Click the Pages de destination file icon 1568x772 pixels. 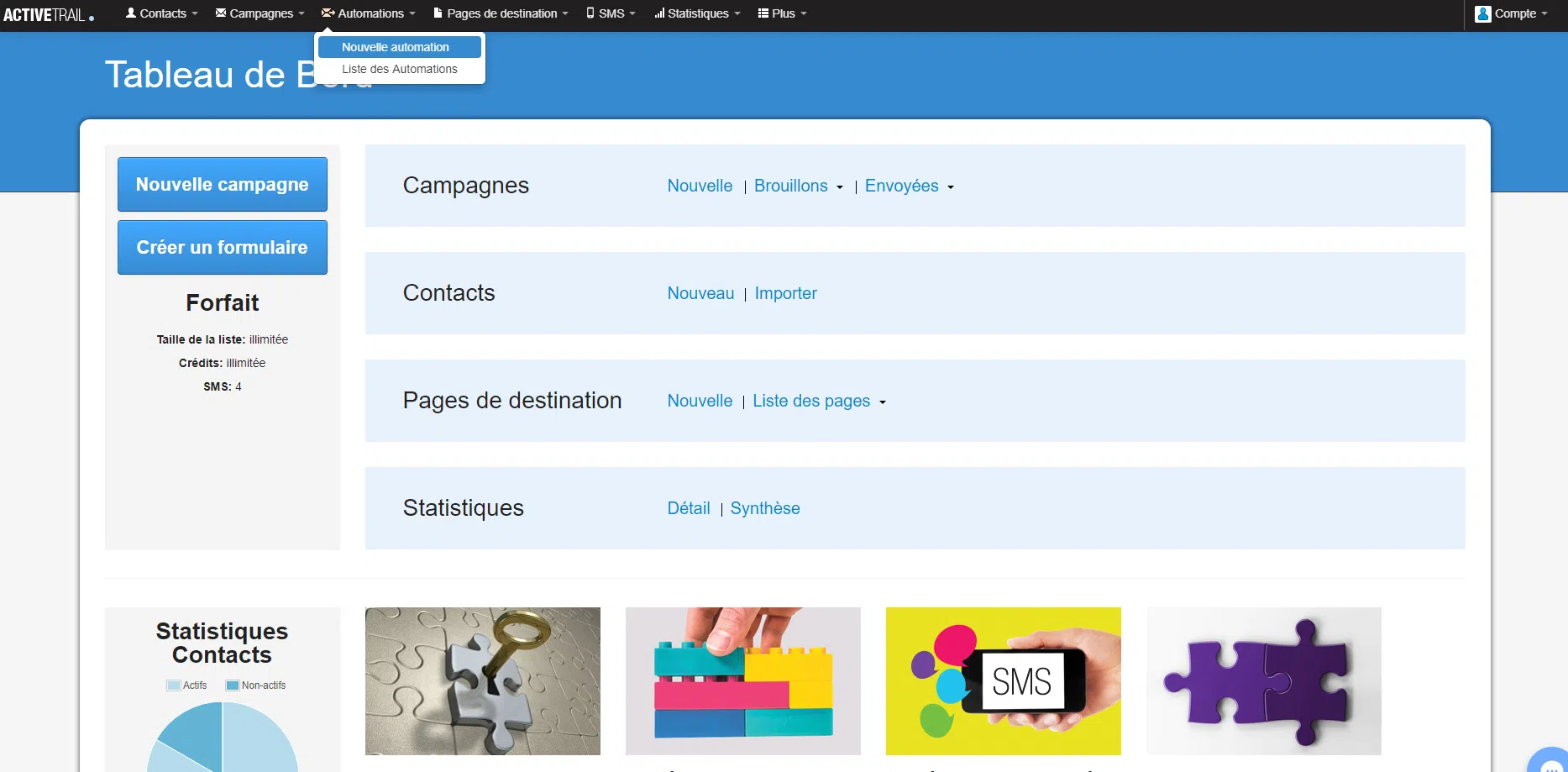click(438, 13)
